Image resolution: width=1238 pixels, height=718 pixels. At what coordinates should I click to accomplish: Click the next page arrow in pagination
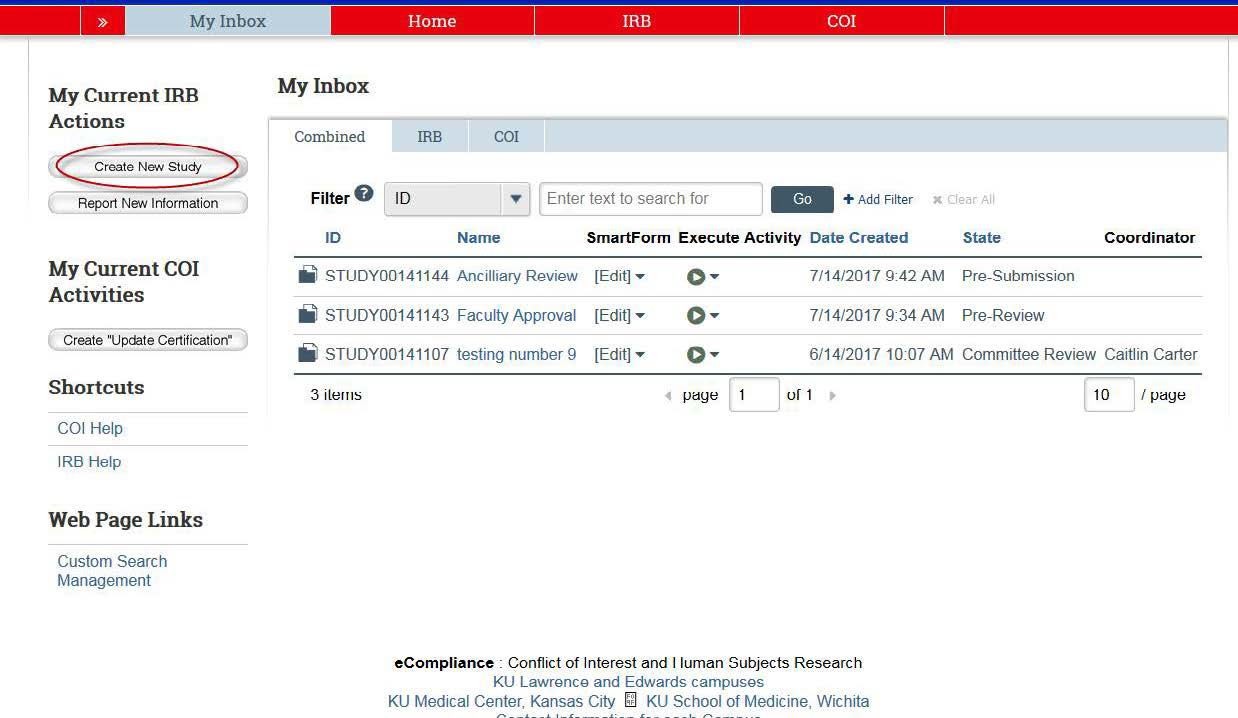tap(832, 395)
